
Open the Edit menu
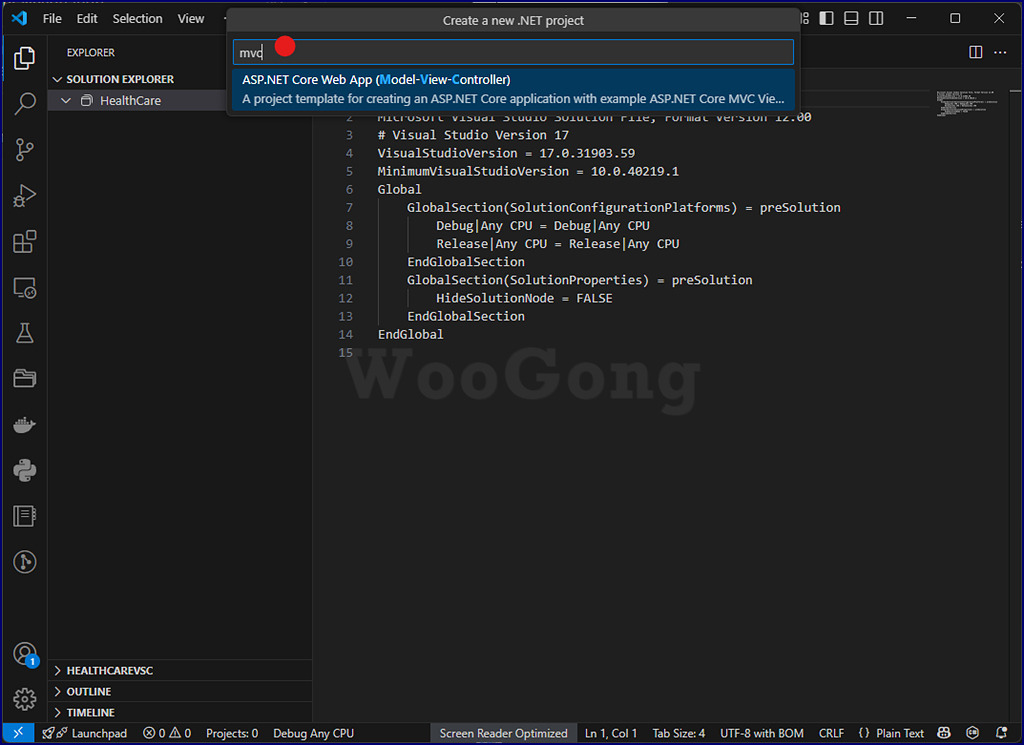[x=86, y=19]
